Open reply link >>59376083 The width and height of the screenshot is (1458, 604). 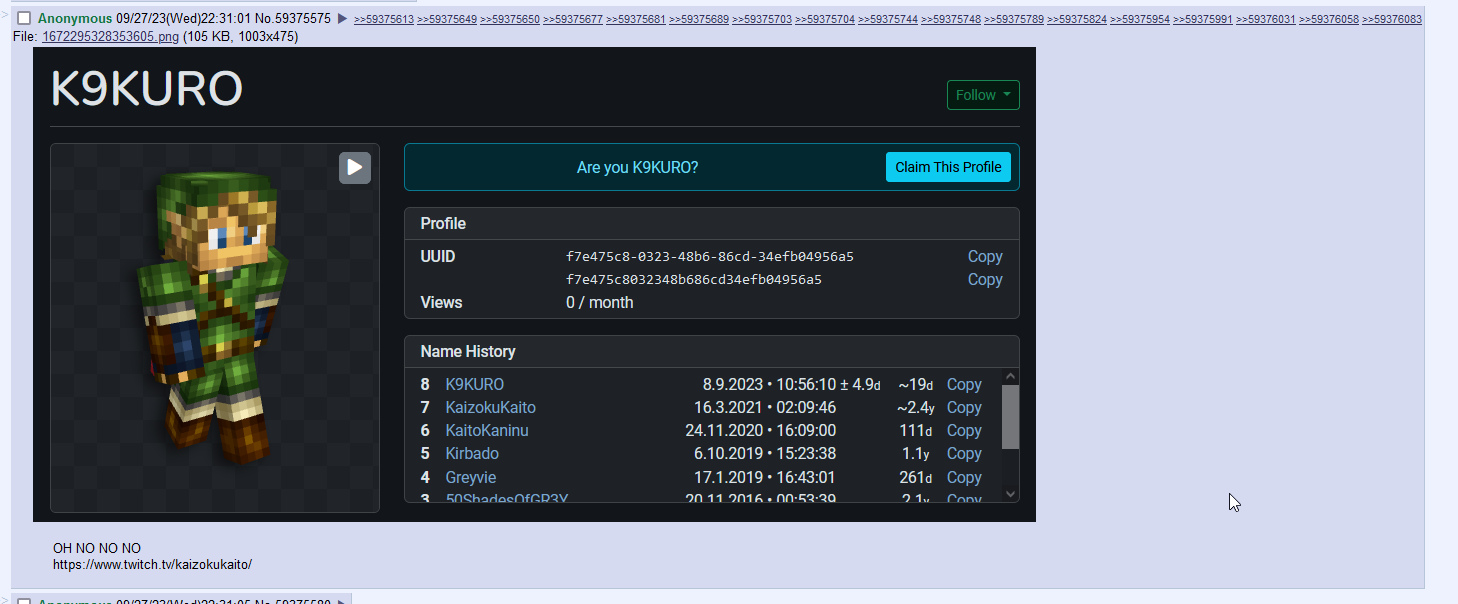click(x=1392, y=19)
